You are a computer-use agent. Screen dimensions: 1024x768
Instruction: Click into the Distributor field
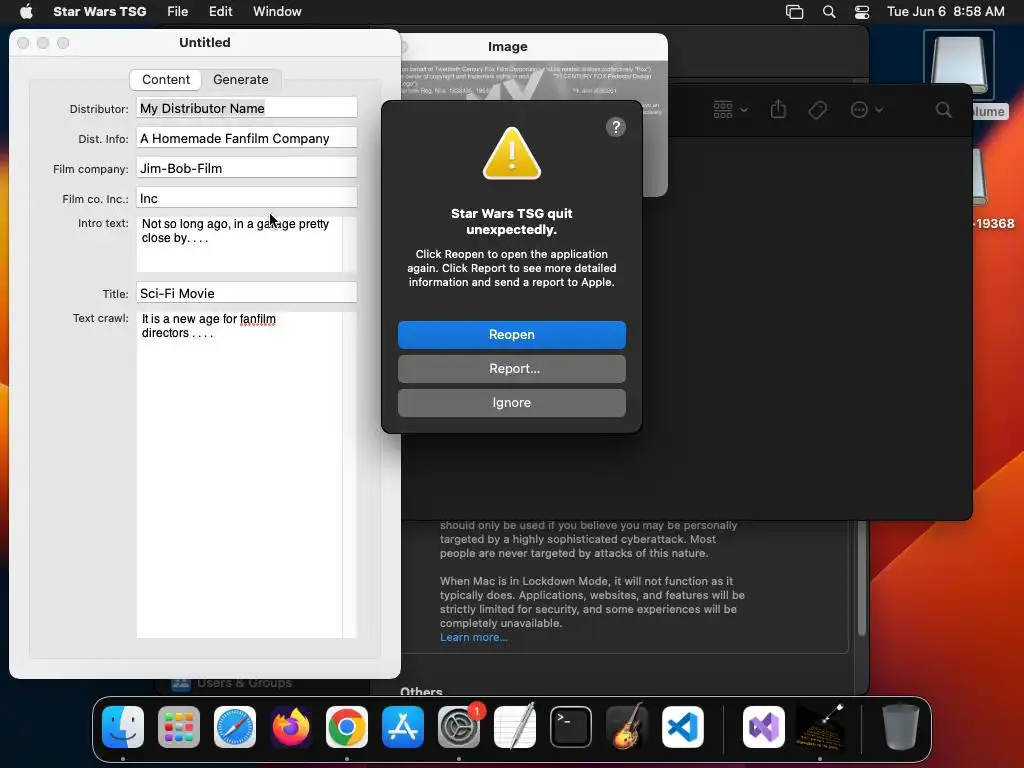click(x=246, y=108)
